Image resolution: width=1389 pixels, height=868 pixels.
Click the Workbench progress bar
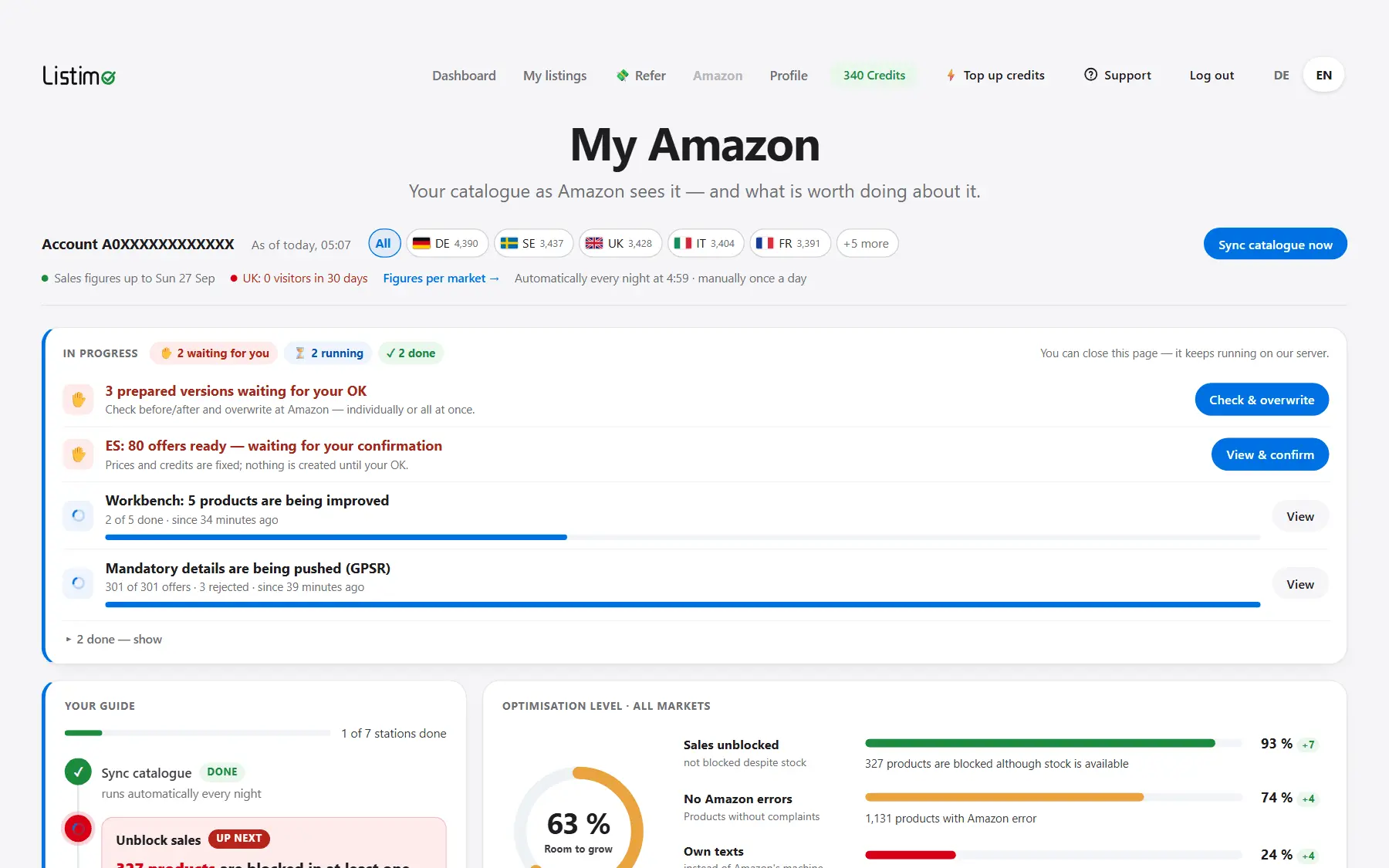683,537
